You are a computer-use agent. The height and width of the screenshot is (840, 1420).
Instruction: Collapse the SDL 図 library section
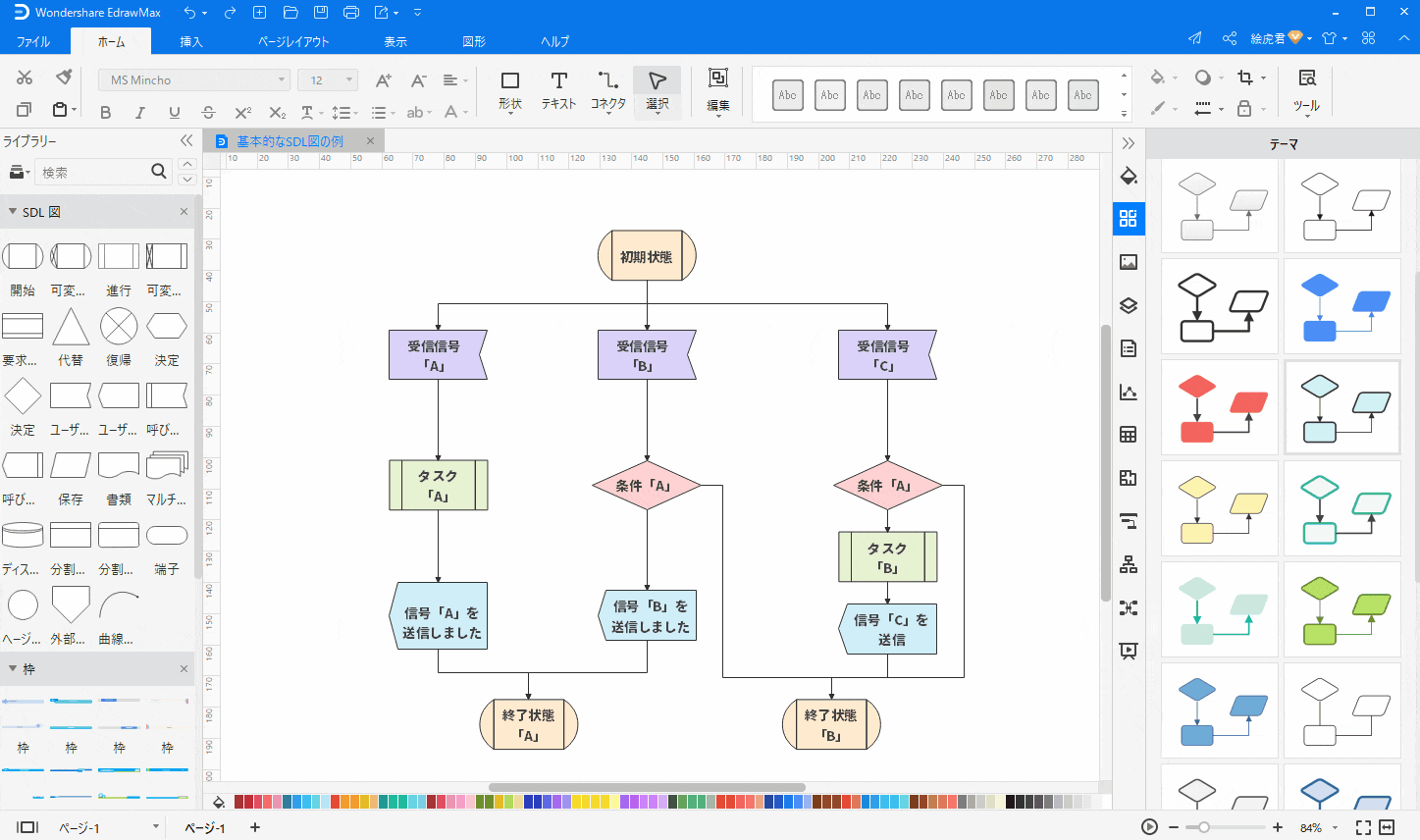tap(13, 212)
